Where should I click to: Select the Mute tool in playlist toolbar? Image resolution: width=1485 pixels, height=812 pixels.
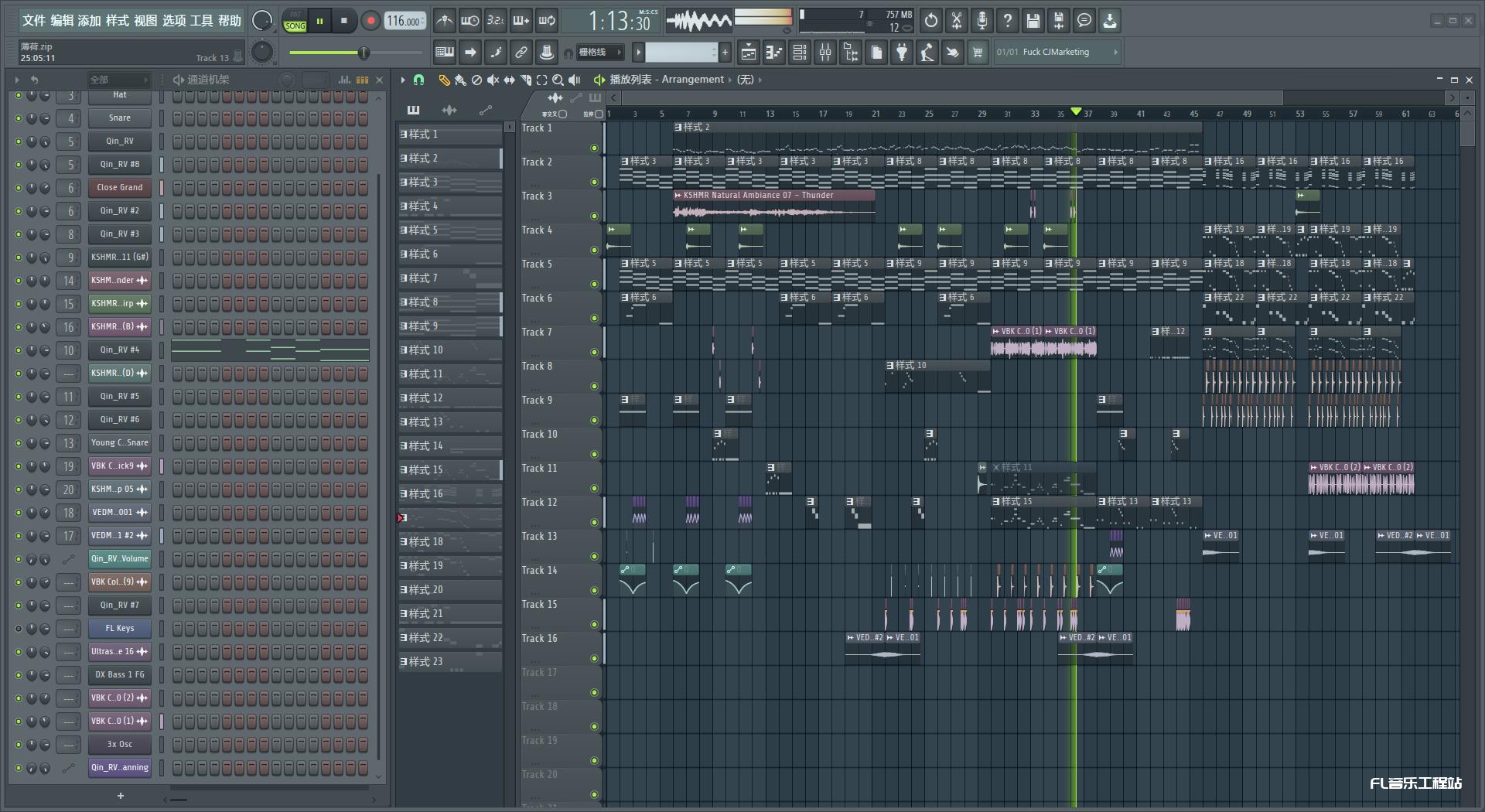point(493,80)
